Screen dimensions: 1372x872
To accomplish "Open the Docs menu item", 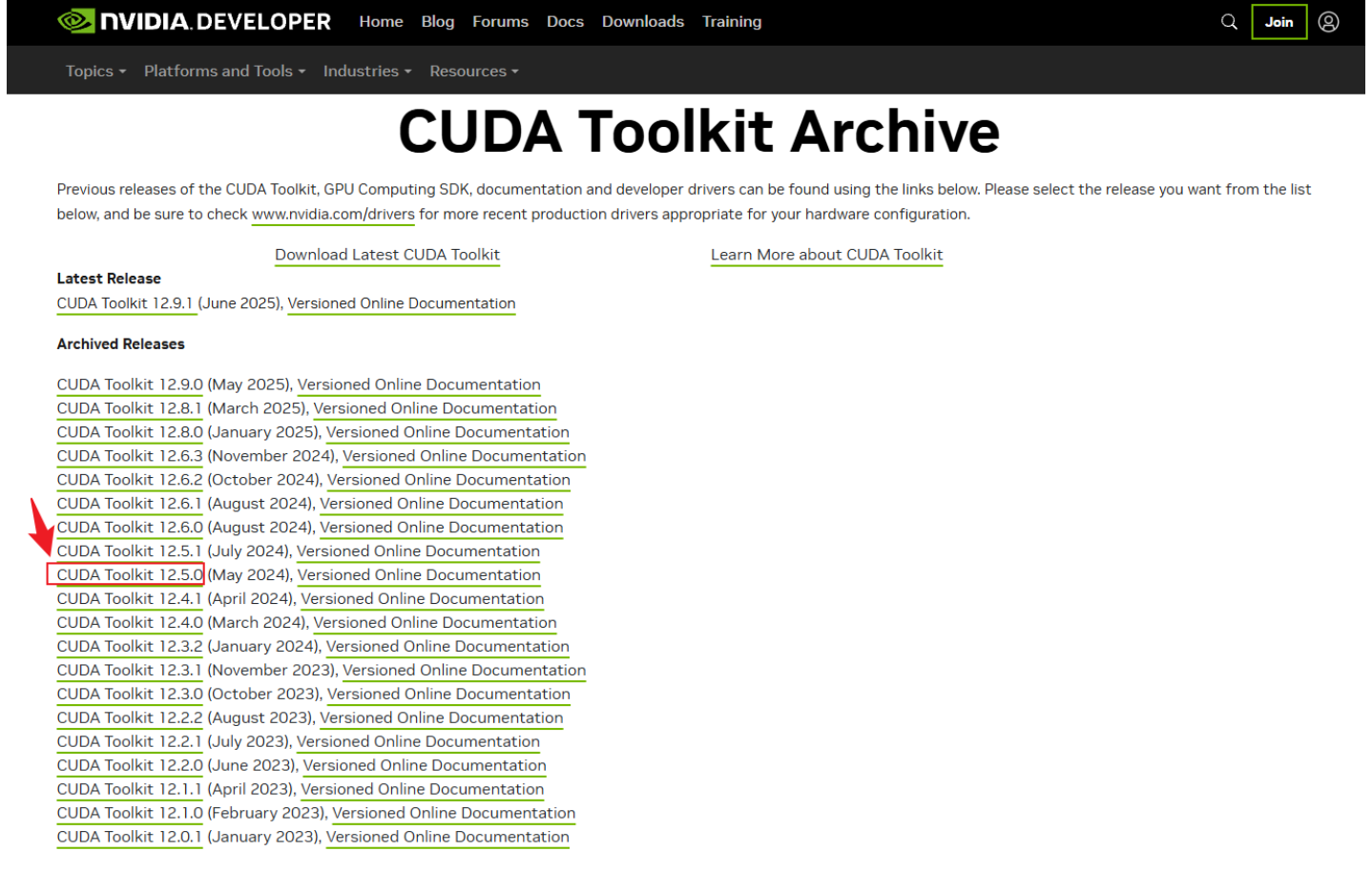I will point(565,21).
